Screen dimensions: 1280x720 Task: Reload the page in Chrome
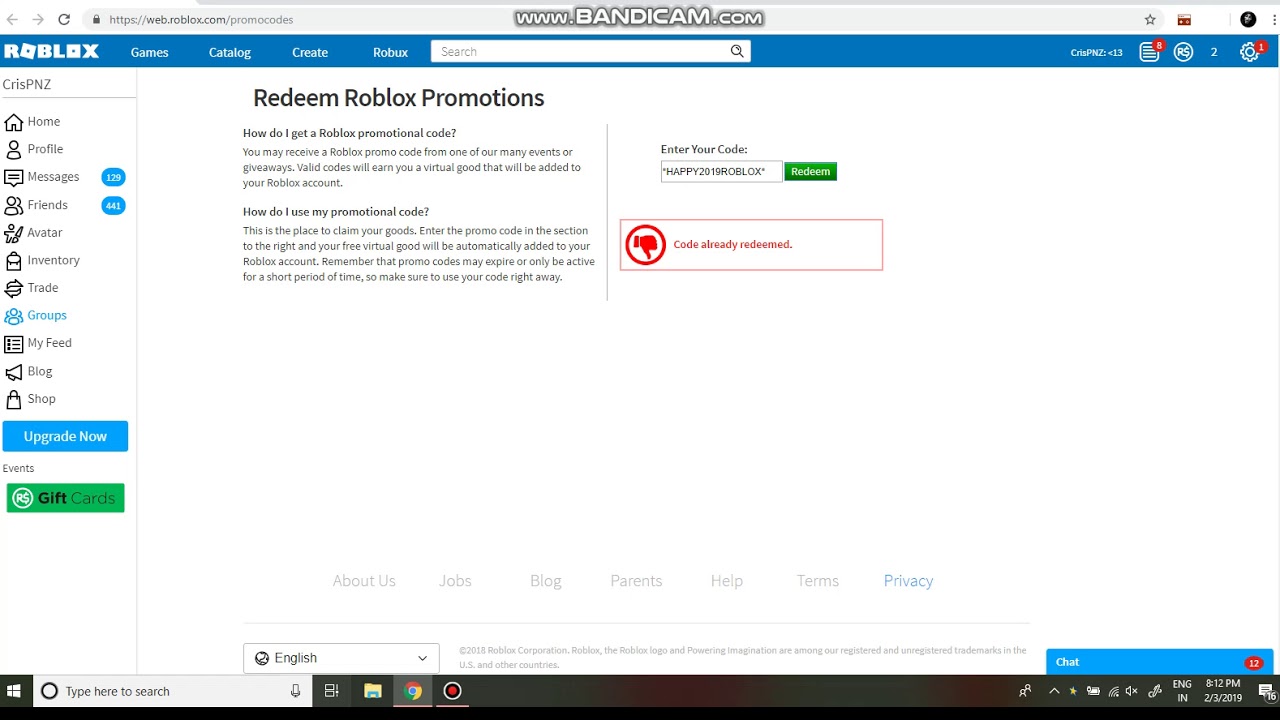[x=64, y=19]
